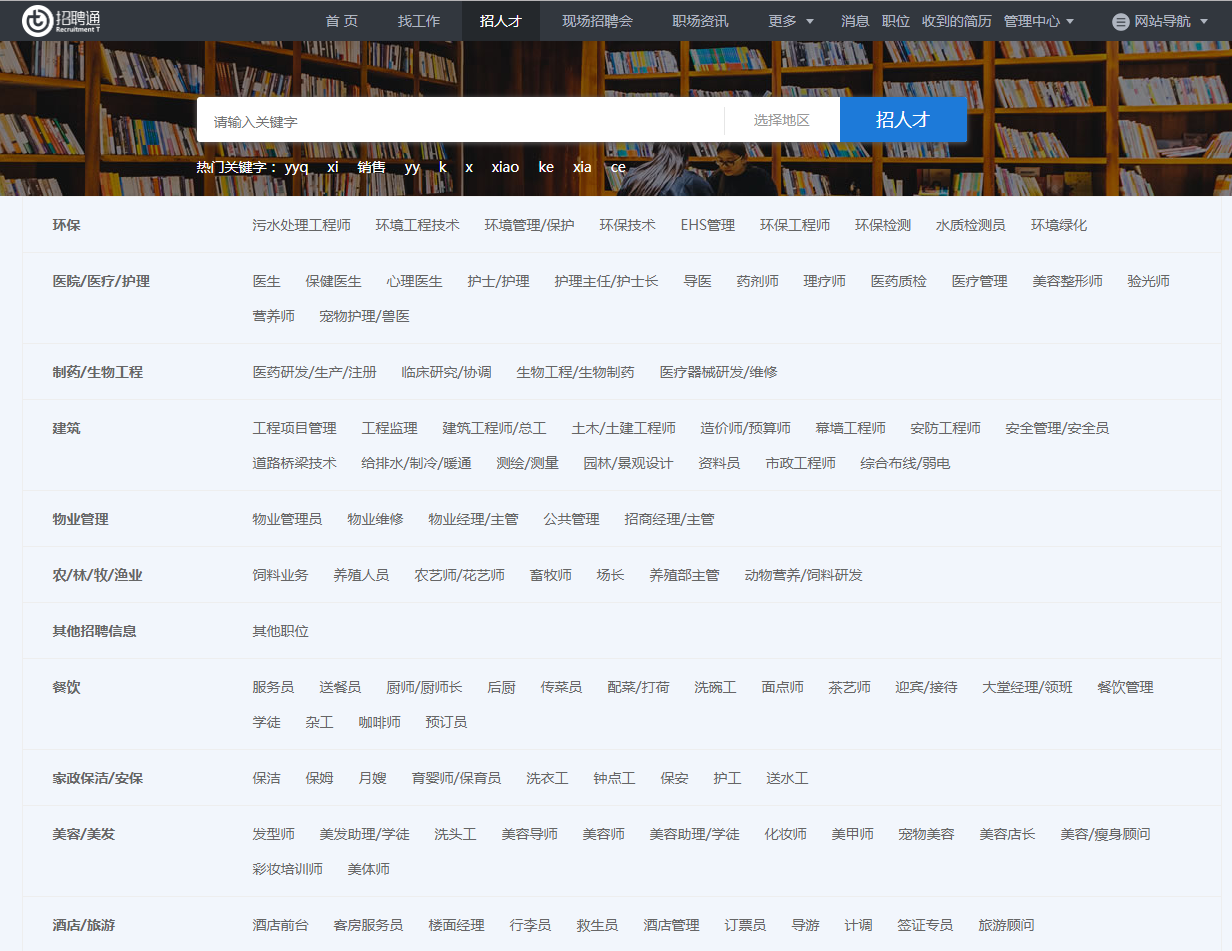Click the 招聘通 site logo
This screenshot has width=1232, height=951.
(62, 20)
